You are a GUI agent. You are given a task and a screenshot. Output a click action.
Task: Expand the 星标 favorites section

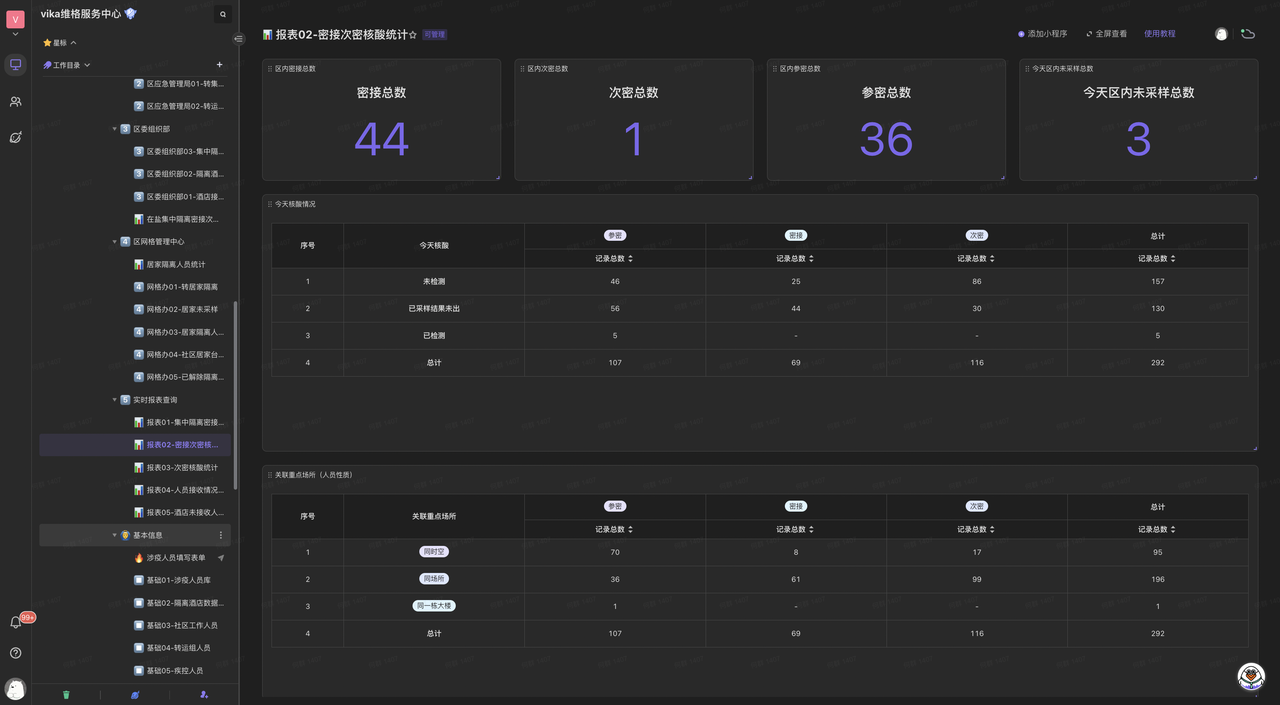click(x=73, y=43)
